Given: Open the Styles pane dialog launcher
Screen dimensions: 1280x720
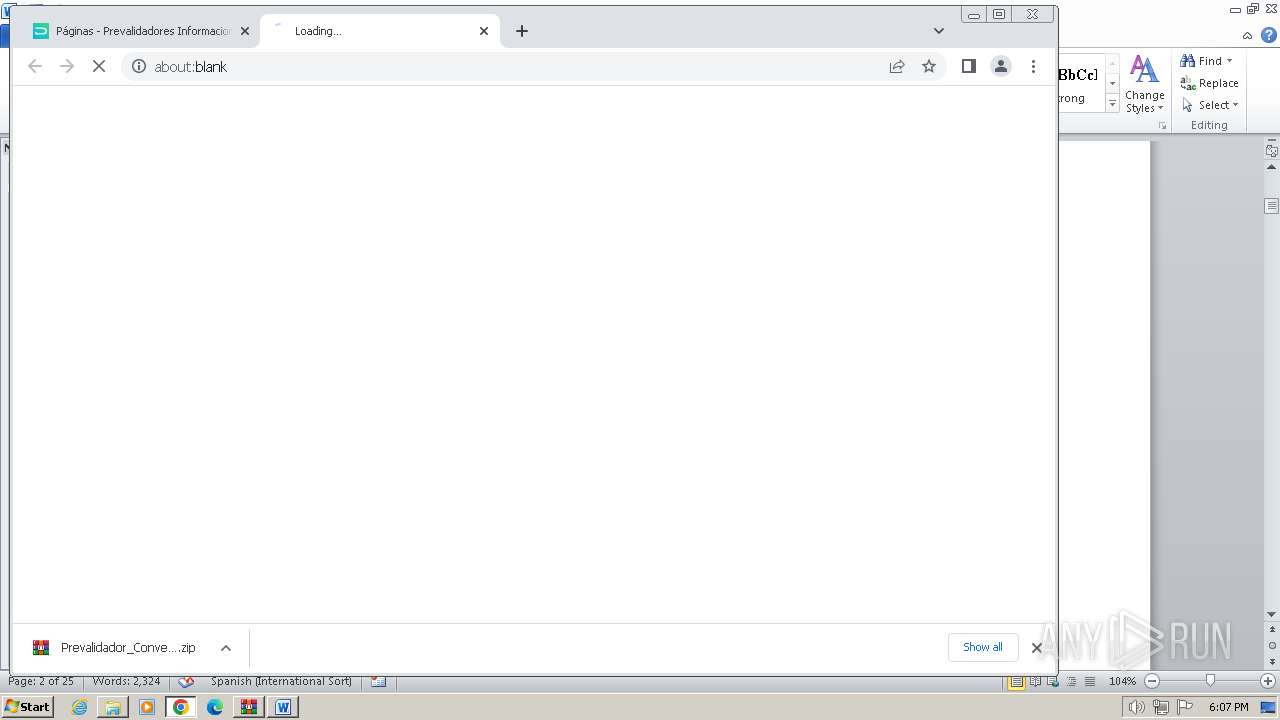Looking at the screenshot, I should point(1163,126).
